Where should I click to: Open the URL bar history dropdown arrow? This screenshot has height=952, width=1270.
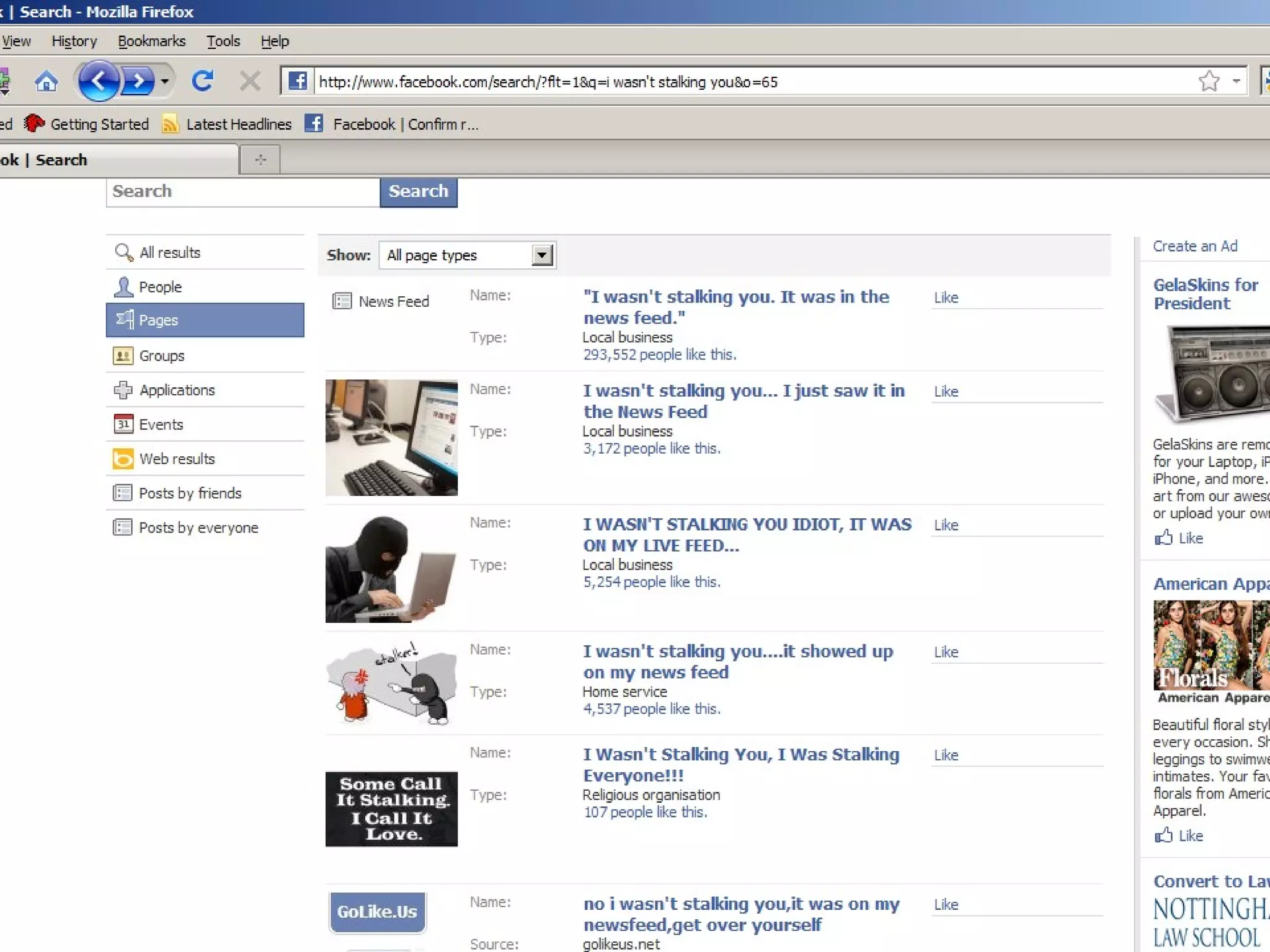pyautogui.click(x=1236, y=81)
